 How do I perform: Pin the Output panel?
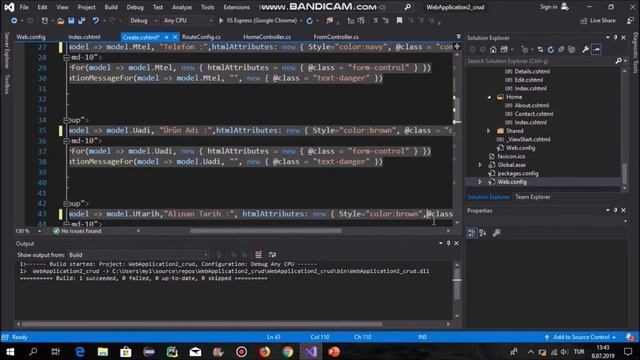pyautogui.click(x=448, y=243)
